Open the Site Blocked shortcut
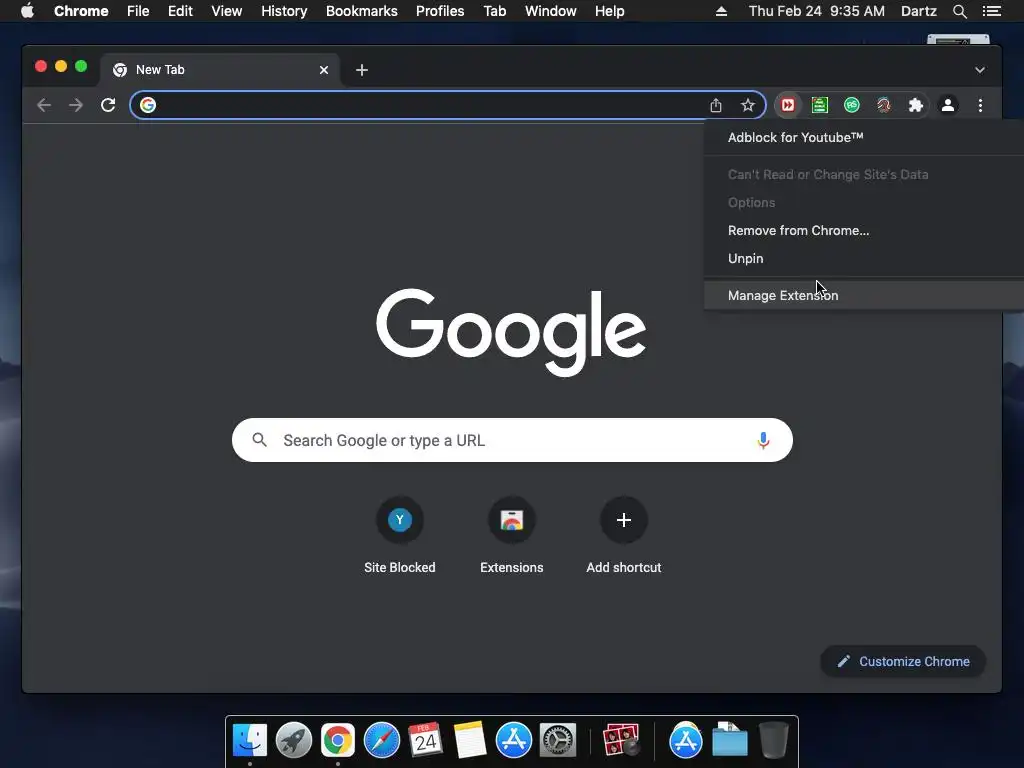Screen dimensions: 1024x768 (x=400, y=535)
